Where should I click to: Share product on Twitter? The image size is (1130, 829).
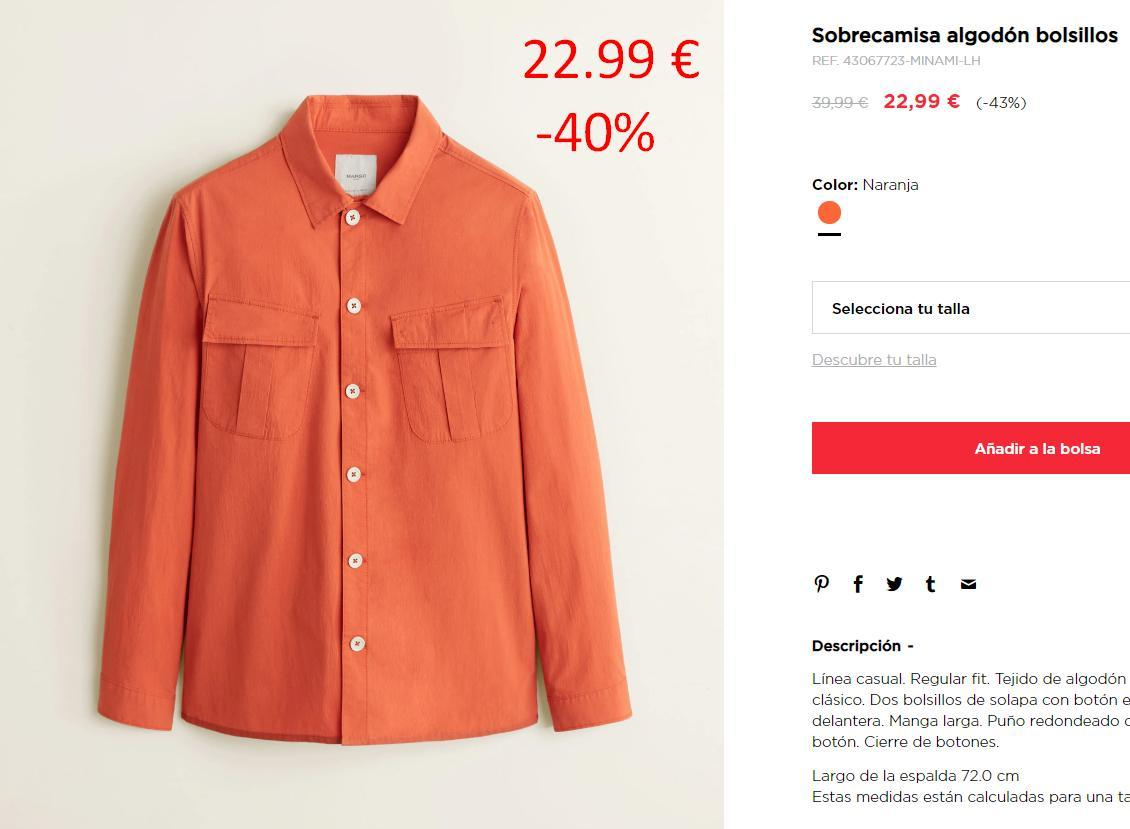894,584
